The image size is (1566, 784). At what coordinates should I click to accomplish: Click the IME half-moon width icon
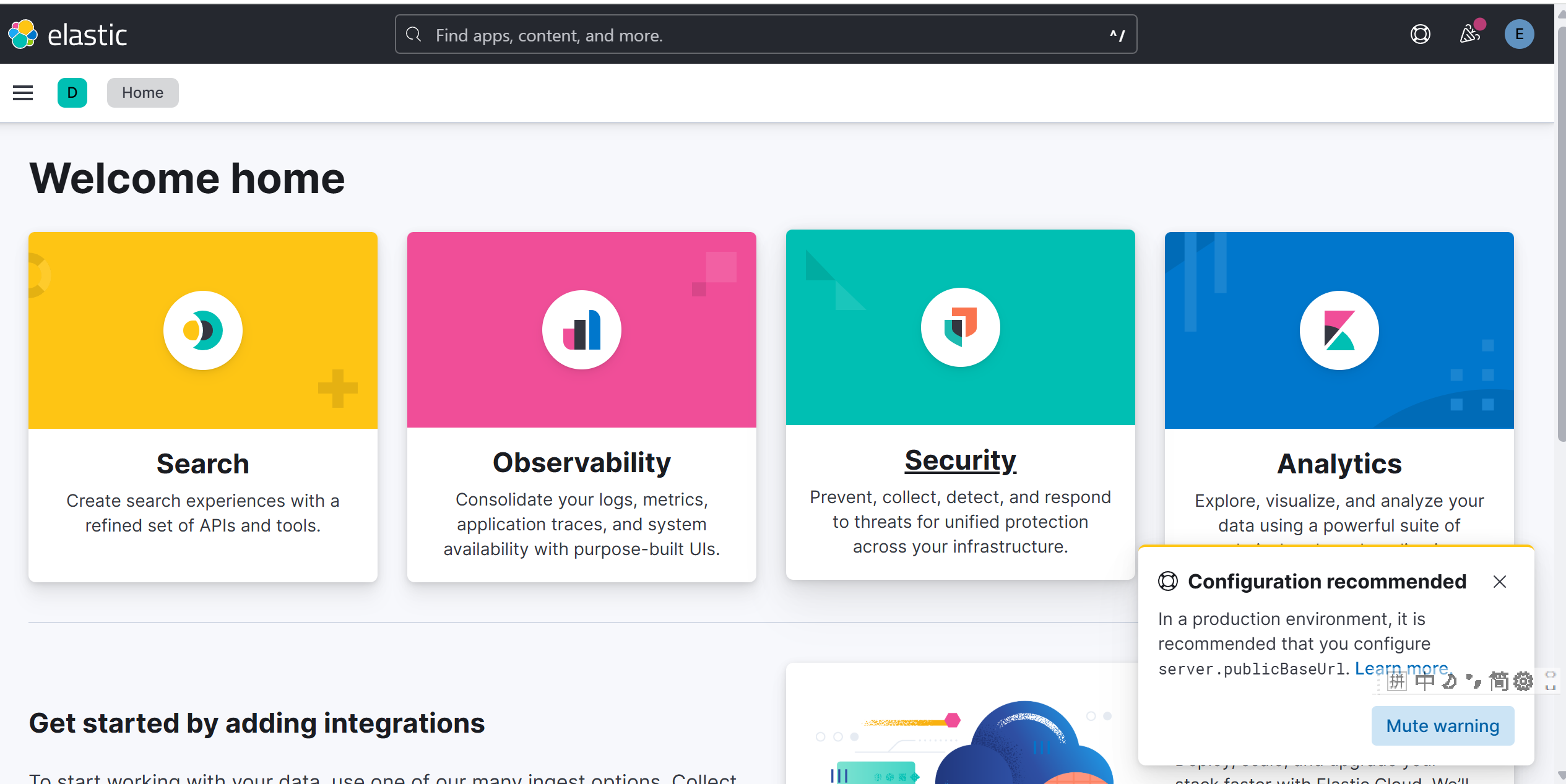[x=1450, y=681]
